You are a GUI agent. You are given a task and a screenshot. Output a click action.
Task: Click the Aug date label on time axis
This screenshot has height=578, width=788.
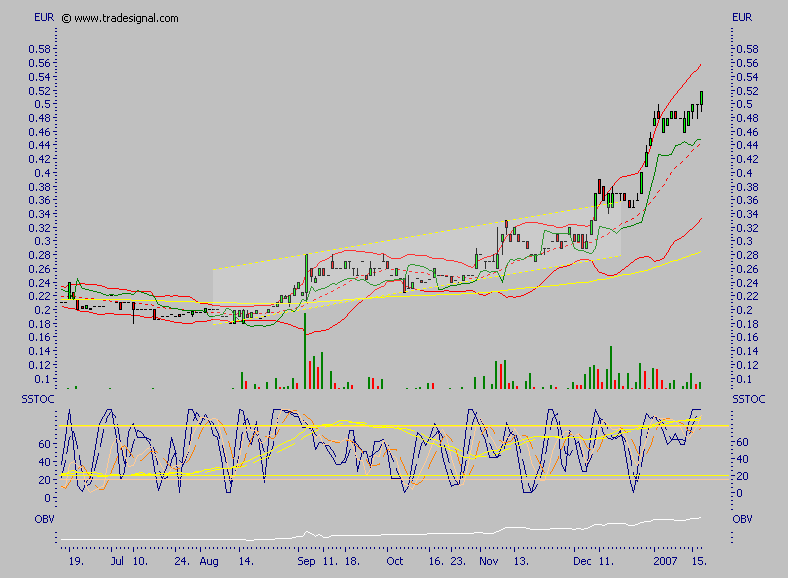pos(208,562)
